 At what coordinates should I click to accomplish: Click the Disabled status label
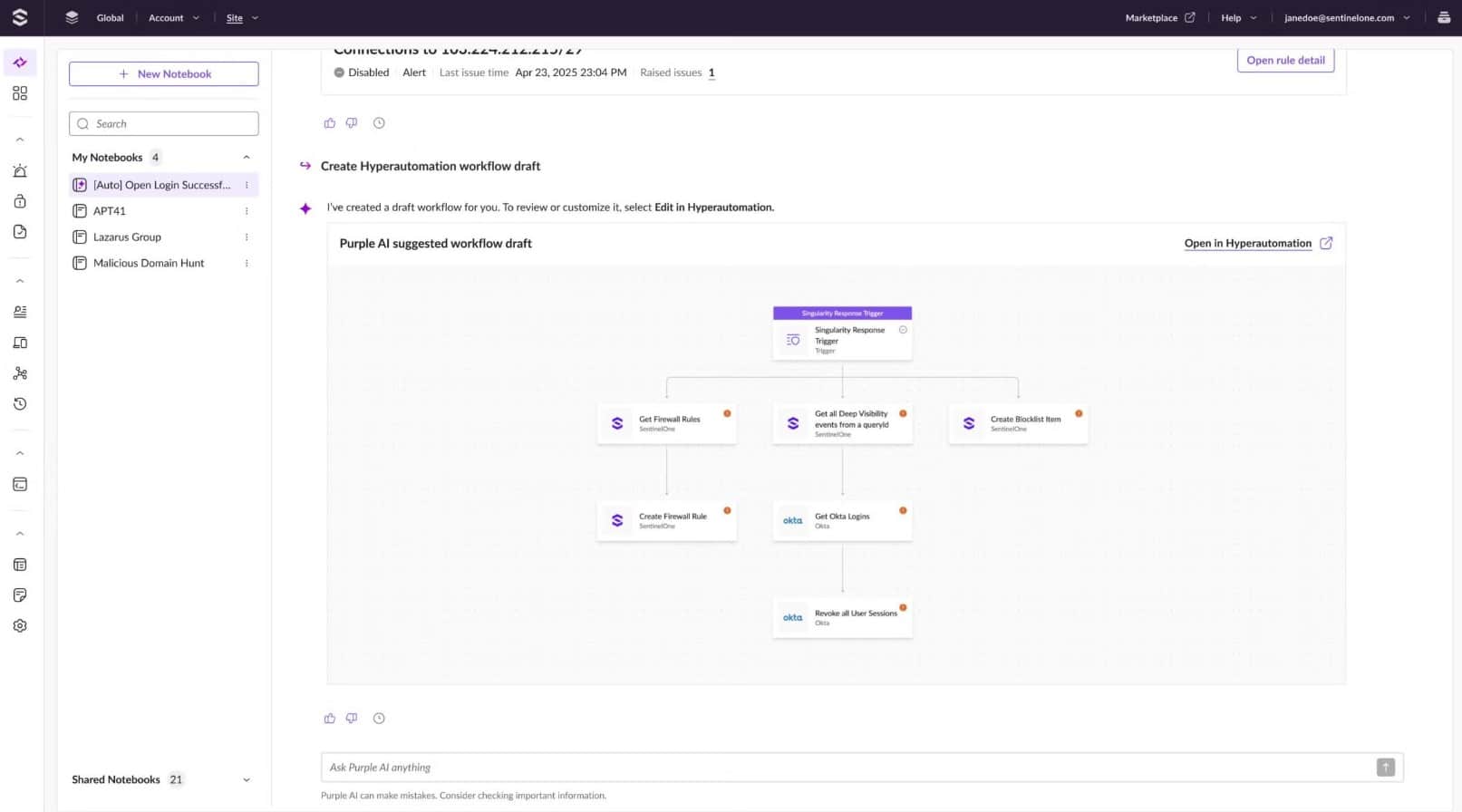click(x=362, y=72)
